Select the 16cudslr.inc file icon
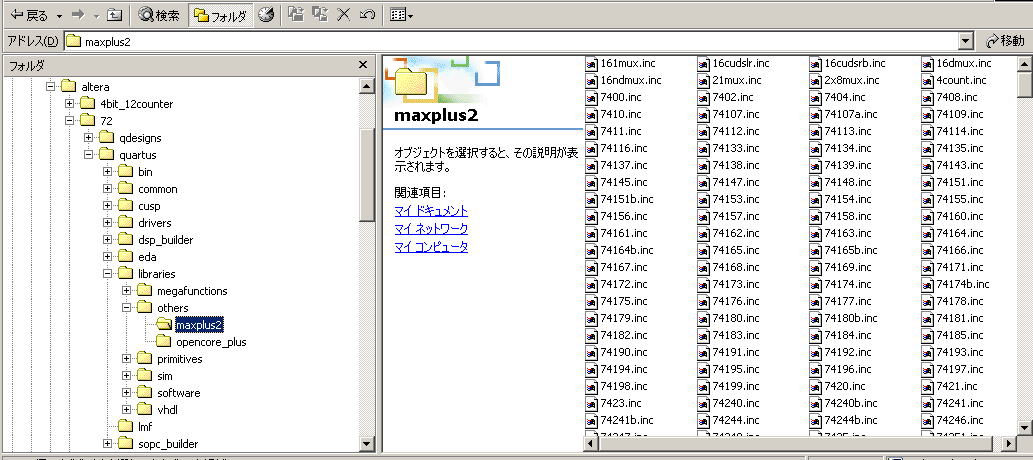Viewport: 1033px width, 460px height. 704,63
